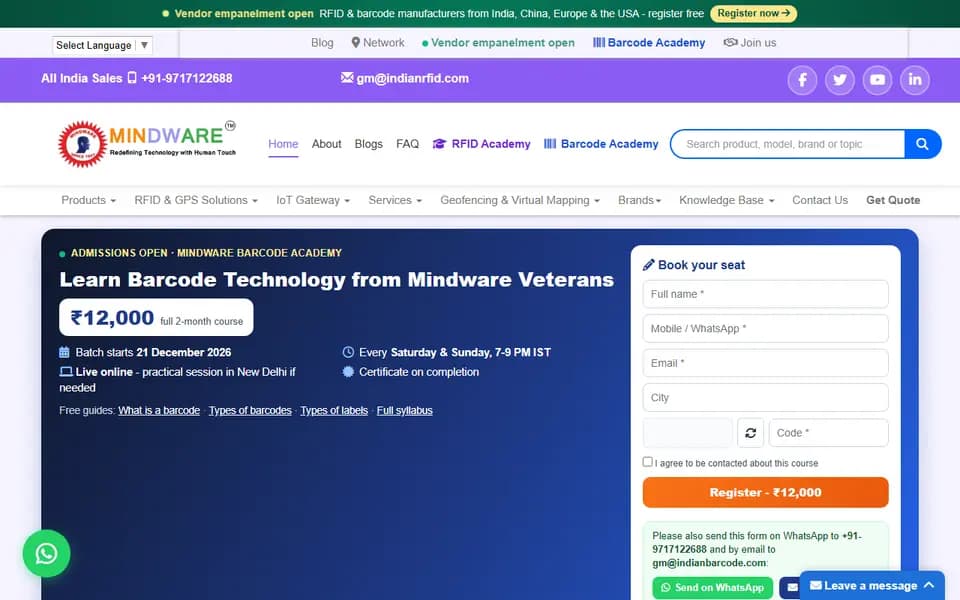Screen dimensions: 960x600
Task: Click the Send on WhatsApp button
Action: pos(713,588)
